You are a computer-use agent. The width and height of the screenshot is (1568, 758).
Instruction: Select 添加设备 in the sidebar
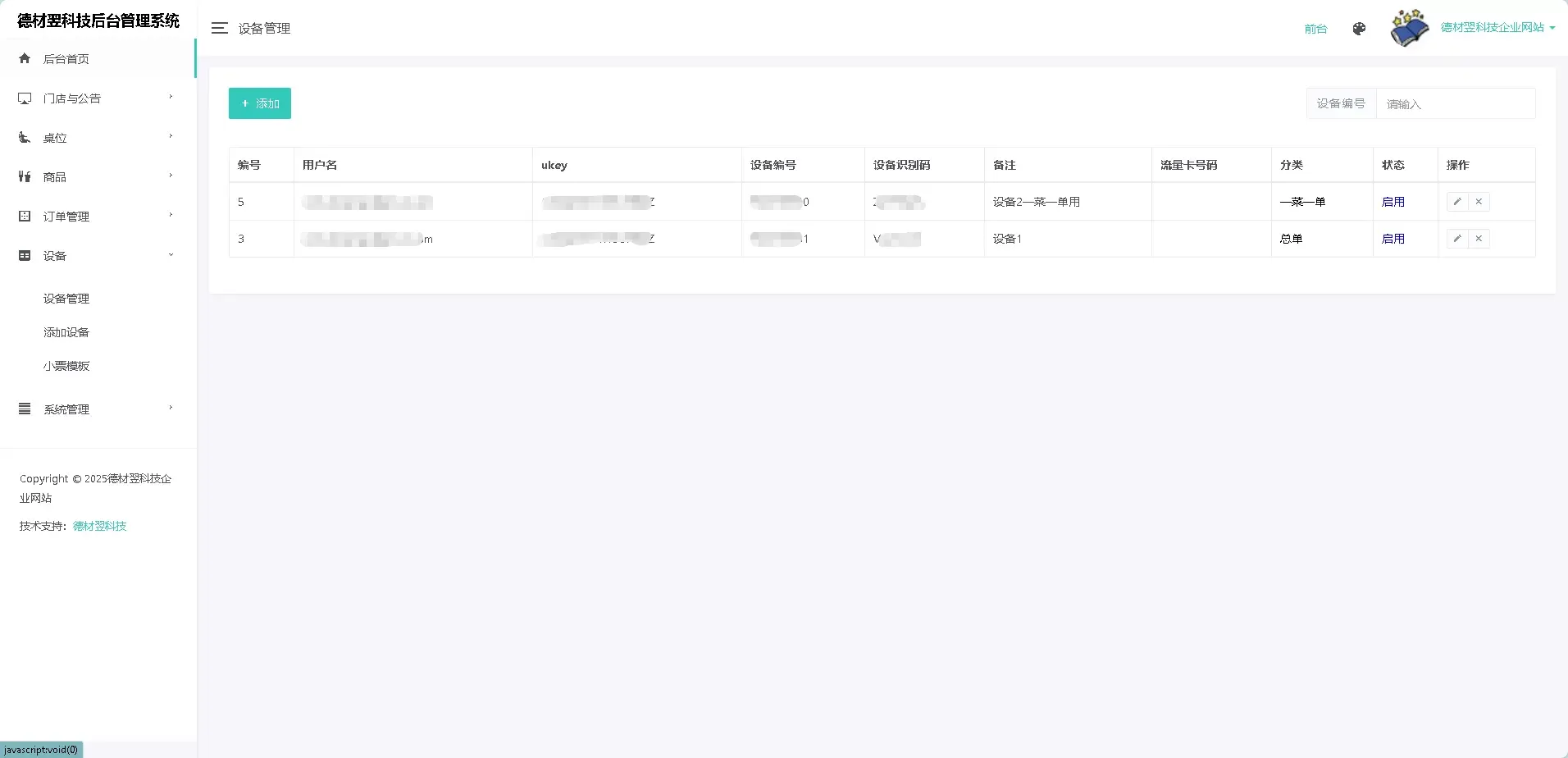click(x=66, y=332)
